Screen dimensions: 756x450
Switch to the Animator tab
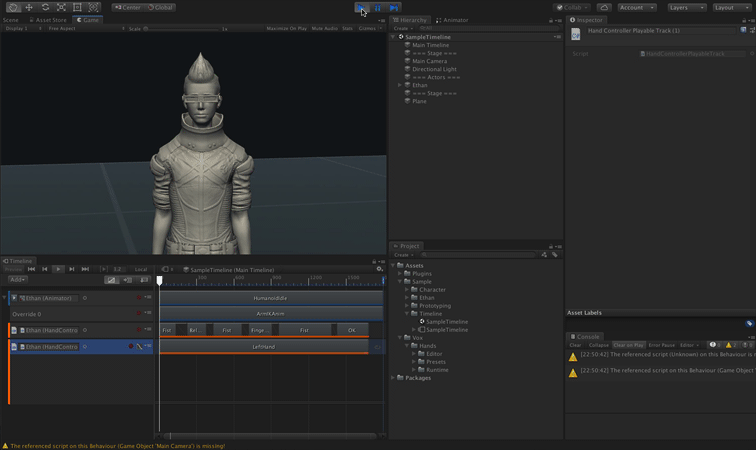click(x=453, y=20)
